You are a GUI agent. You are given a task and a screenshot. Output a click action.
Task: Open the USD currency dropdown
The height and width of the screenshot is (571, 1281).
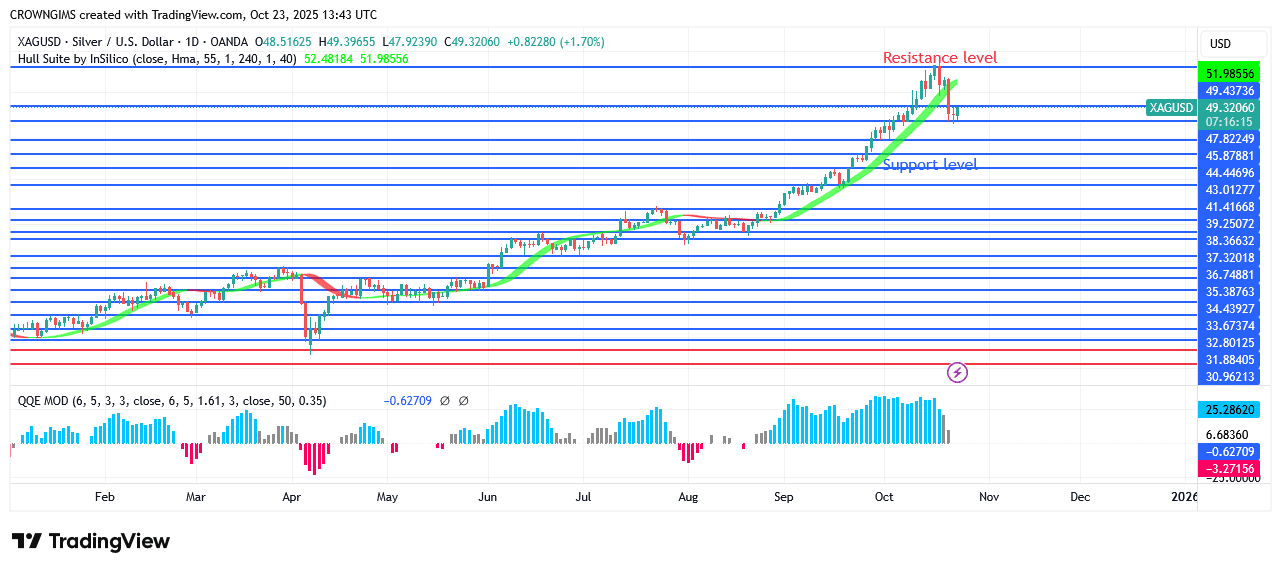click(1220, 44)
